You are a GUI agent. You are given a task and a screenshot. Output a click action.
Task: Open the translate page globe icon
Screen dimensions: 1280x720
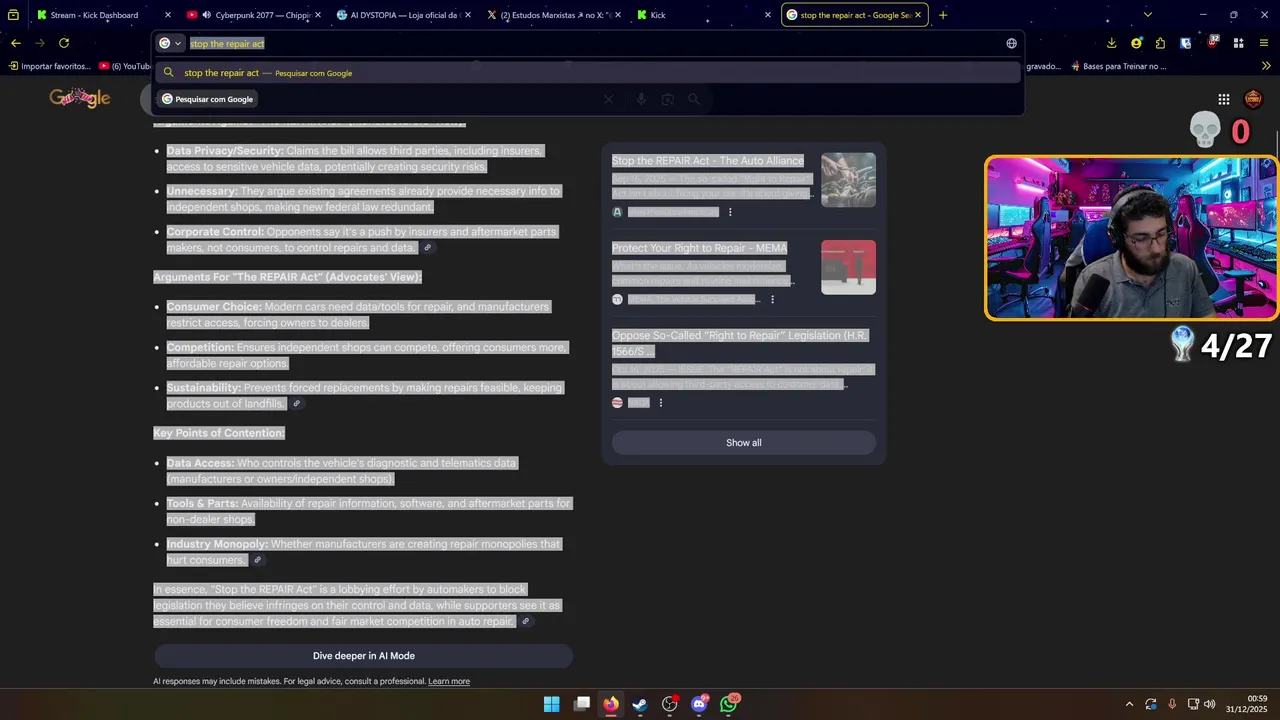[1011, 43]
